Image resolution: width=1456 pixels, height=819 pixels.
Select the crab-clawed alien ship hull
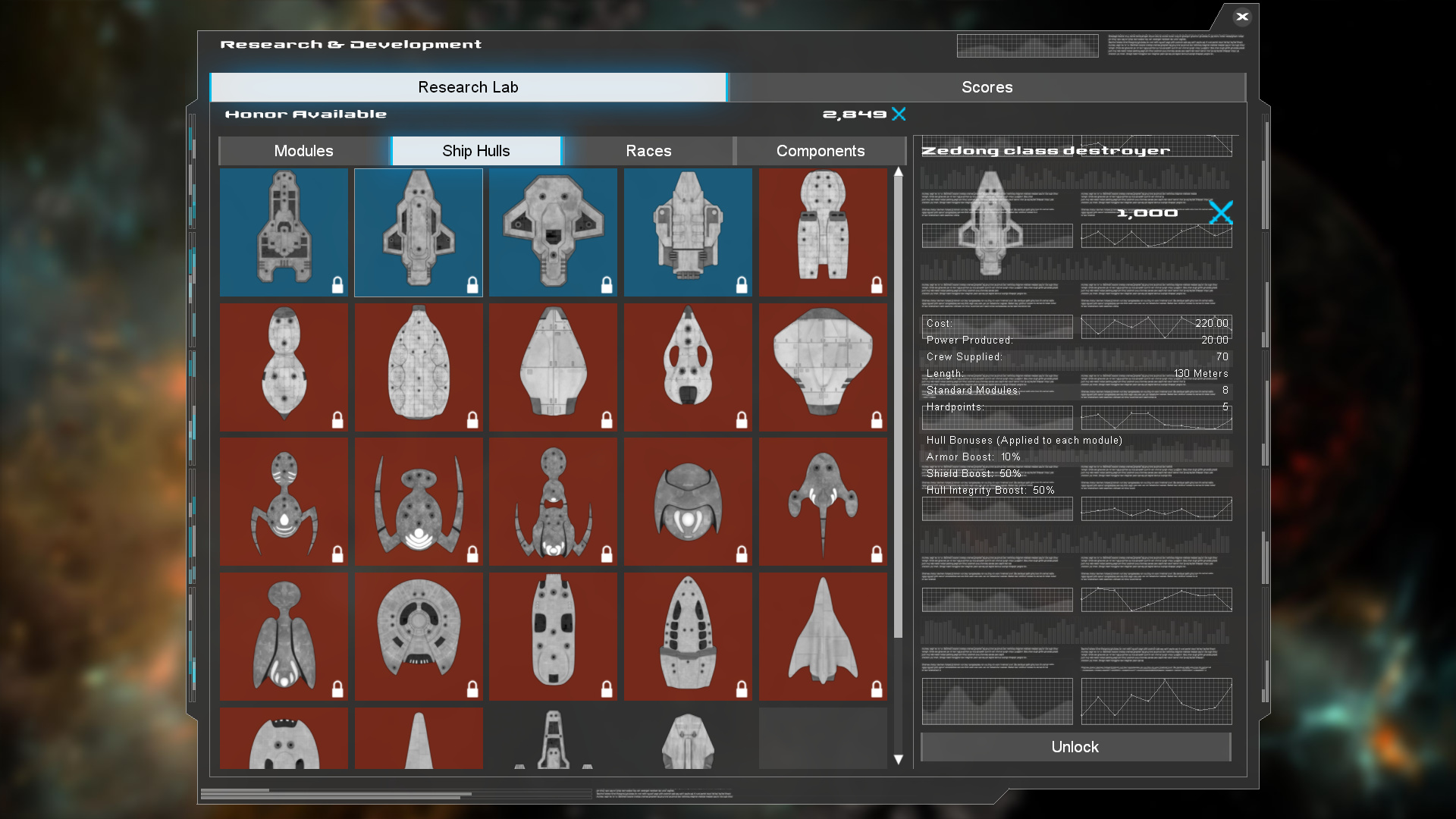418,502
